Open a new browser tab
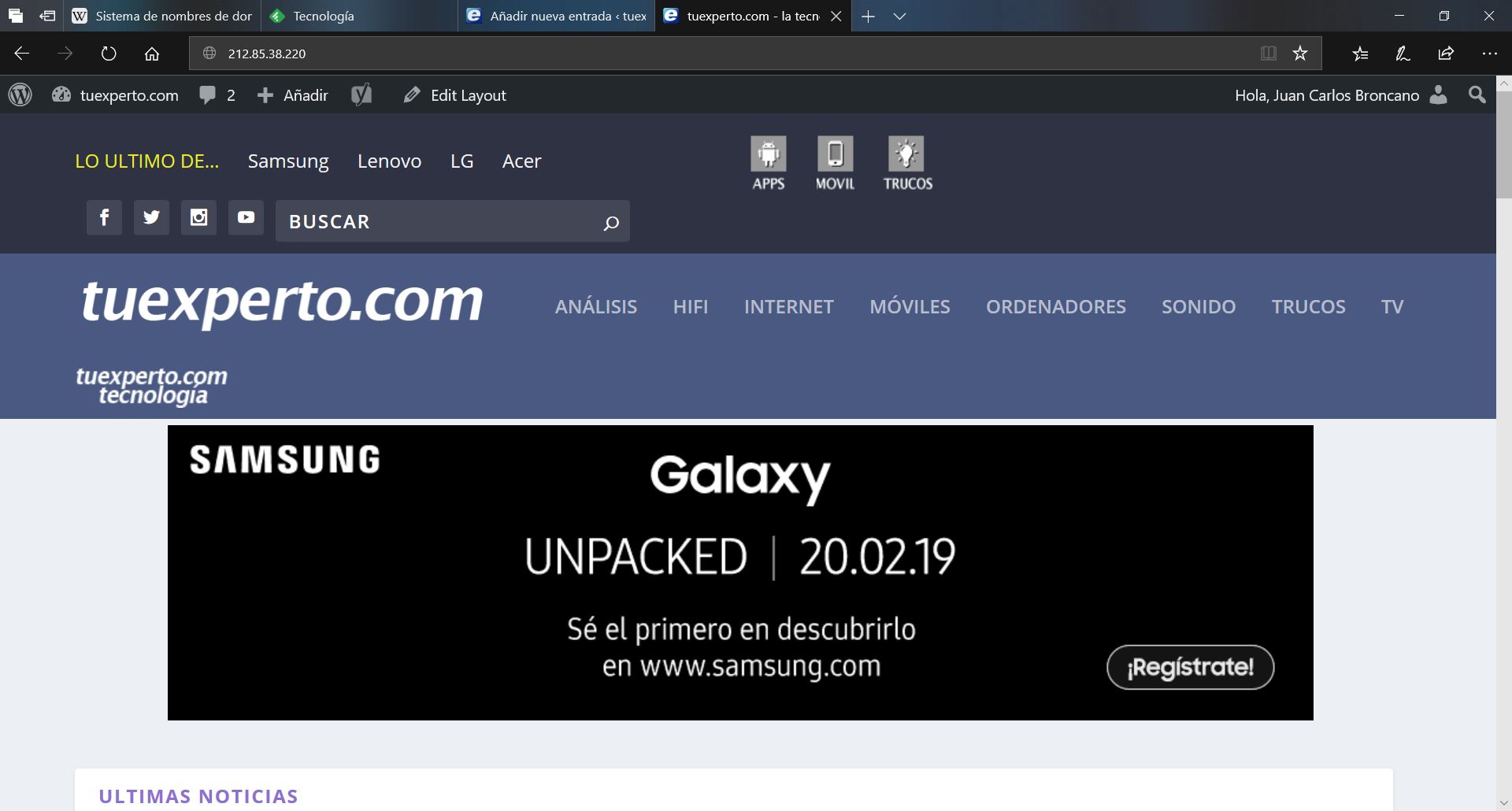This screenshot has height=811, width=1512. tap(868, 16)
